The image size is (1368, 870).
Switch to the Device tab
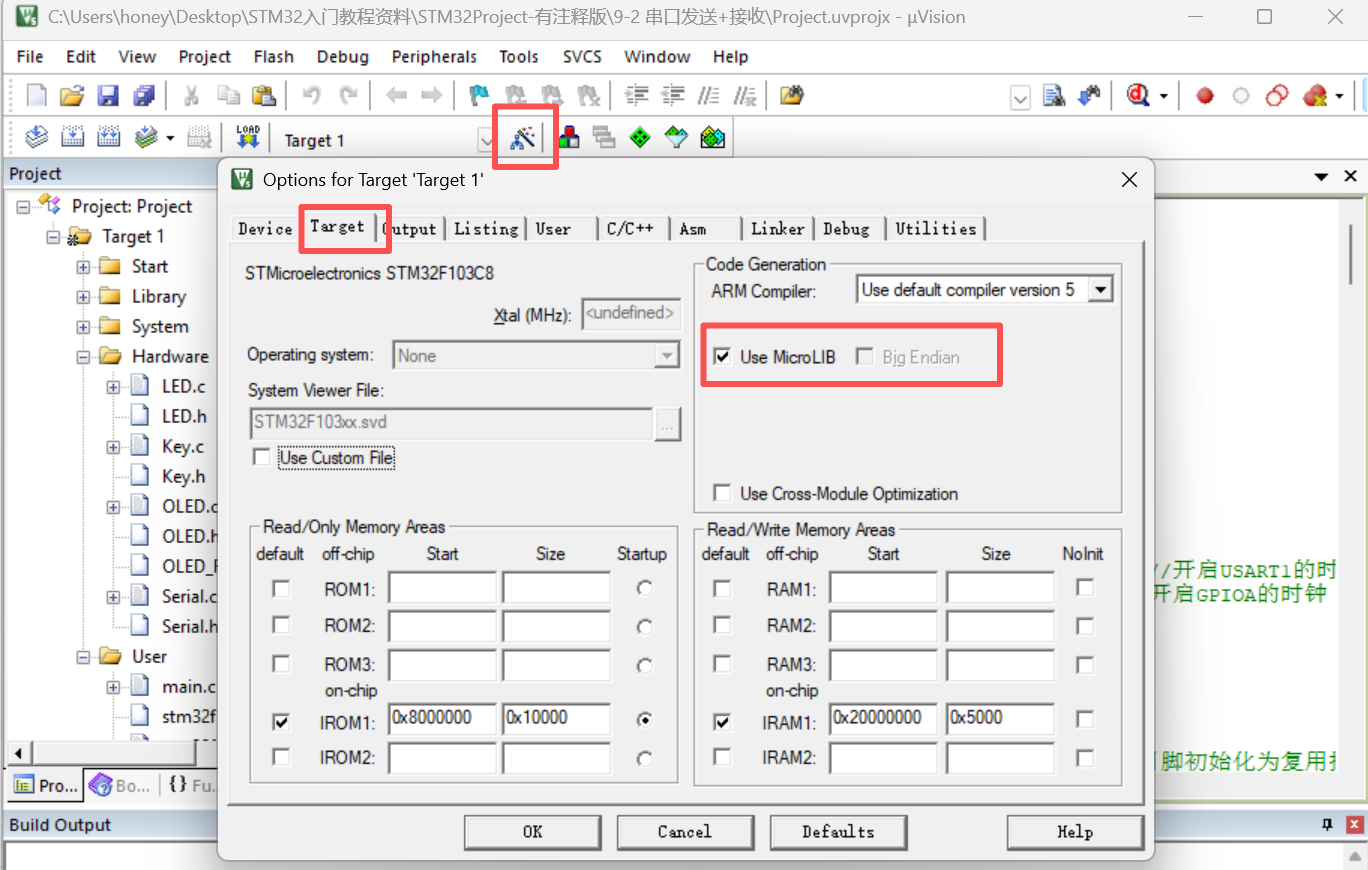pyautogui.click(x=265, y=229)
